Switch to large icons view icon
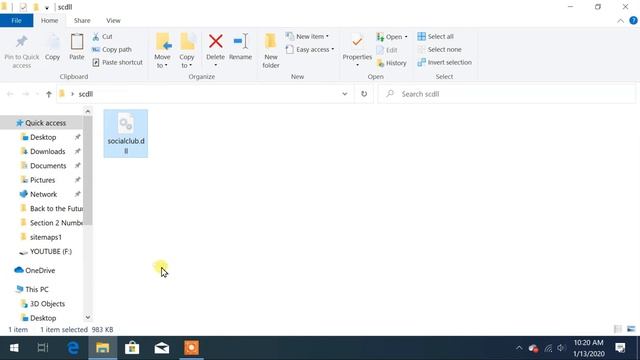Image resolution: width=640 pixels, height=360 pixels. [x=631, y=329]
